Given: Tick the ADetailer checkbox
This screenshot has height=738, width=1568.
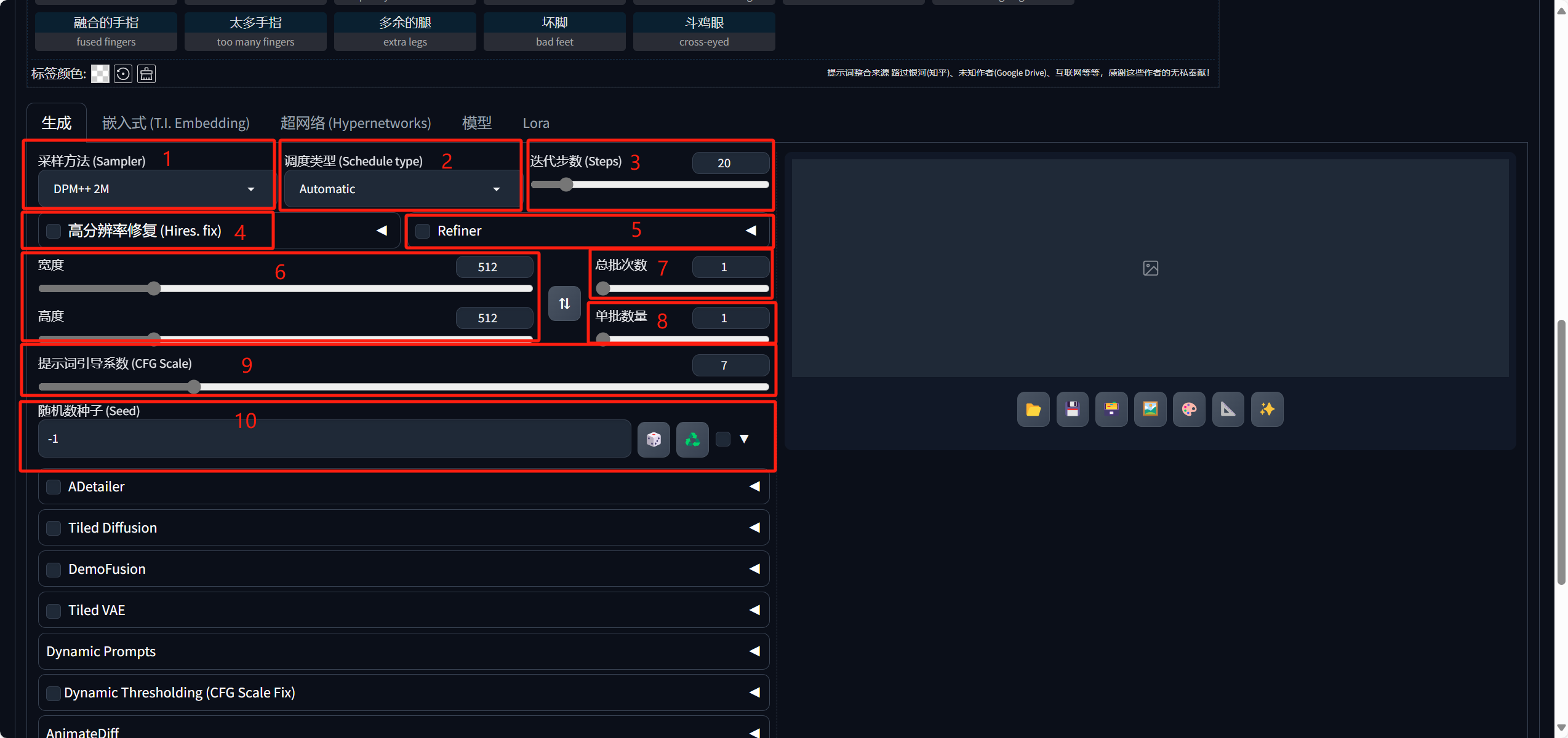Looking at the screenshot, I should tap(54, 487).
